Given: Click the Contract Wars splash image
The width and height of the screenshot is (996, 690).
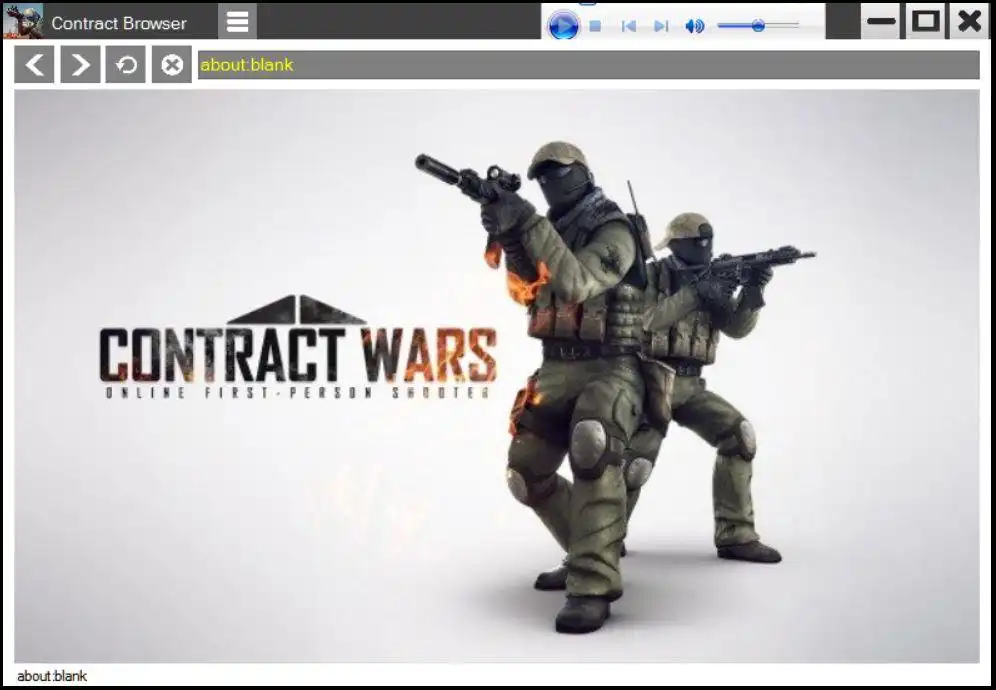Looking at the screenshot, I should click(x=497, y=376).
